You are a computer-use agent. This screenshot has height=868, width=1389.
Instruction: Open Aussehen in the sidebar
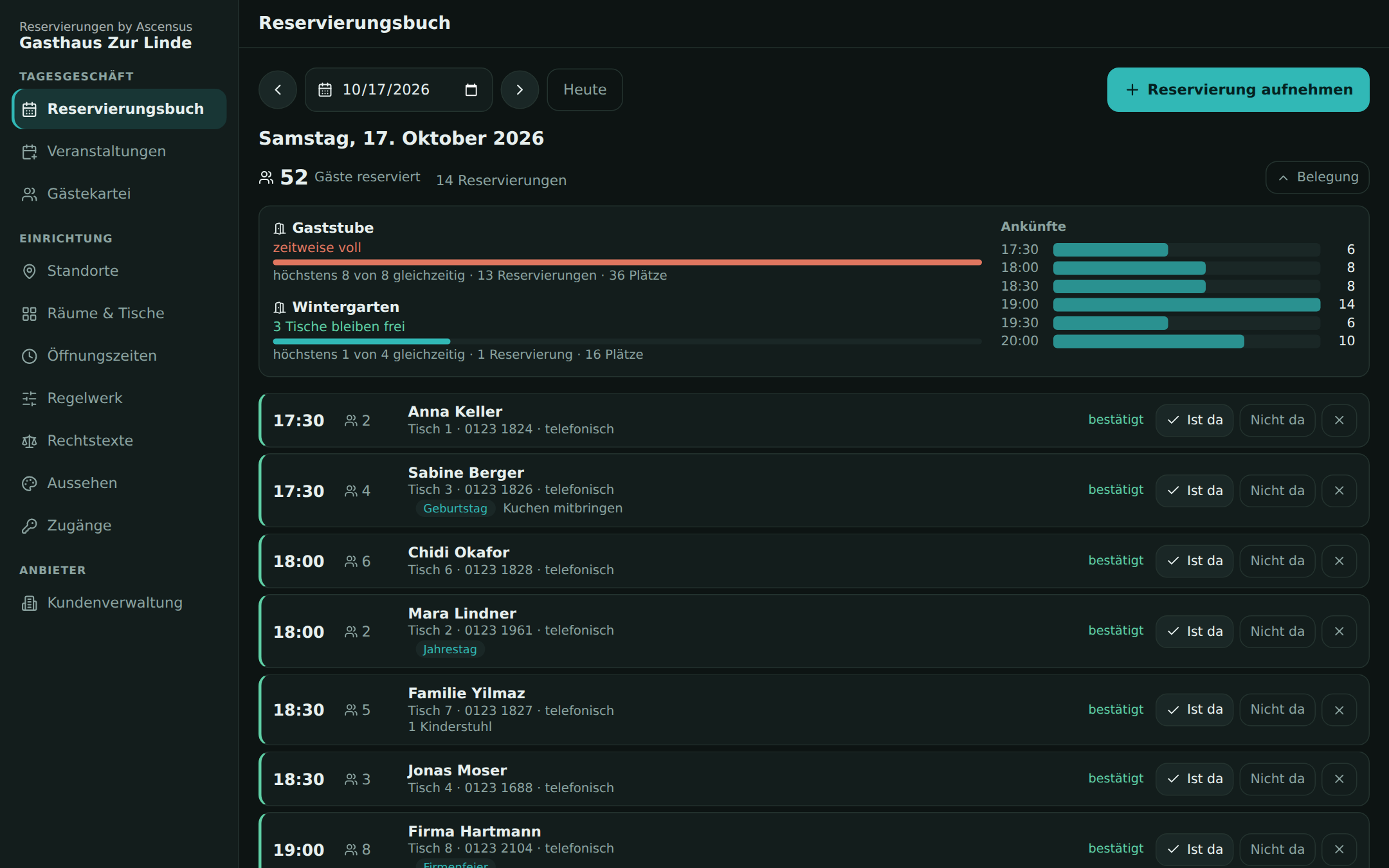point(119,483)
